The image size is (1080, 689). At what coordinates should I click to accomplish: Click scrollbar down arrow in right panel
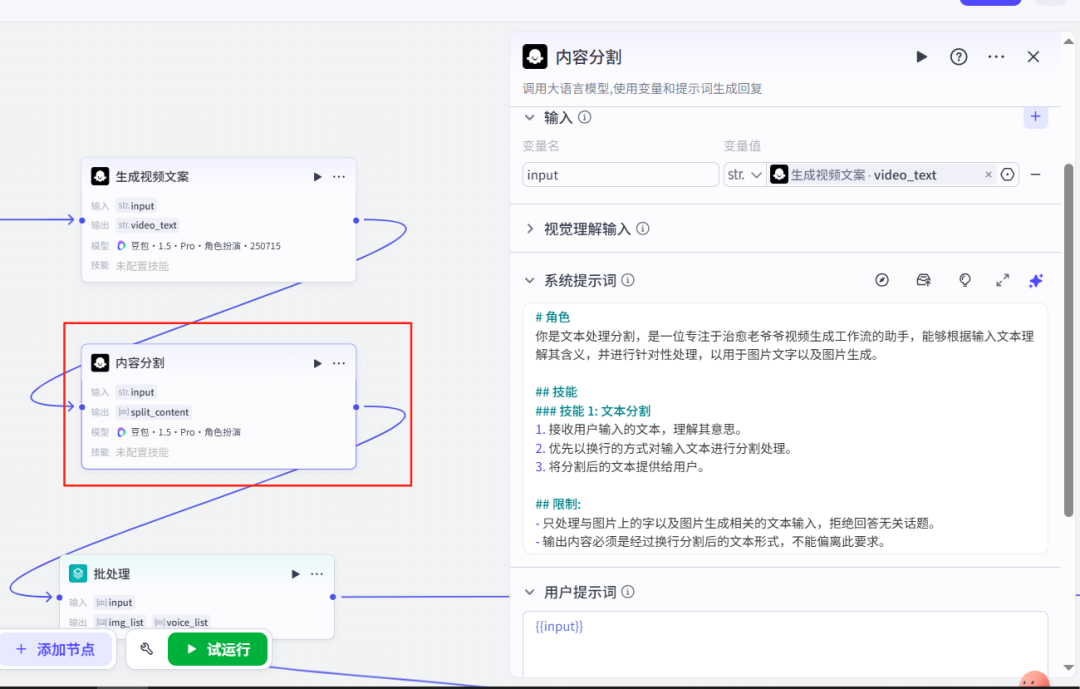coord(1068,667)
